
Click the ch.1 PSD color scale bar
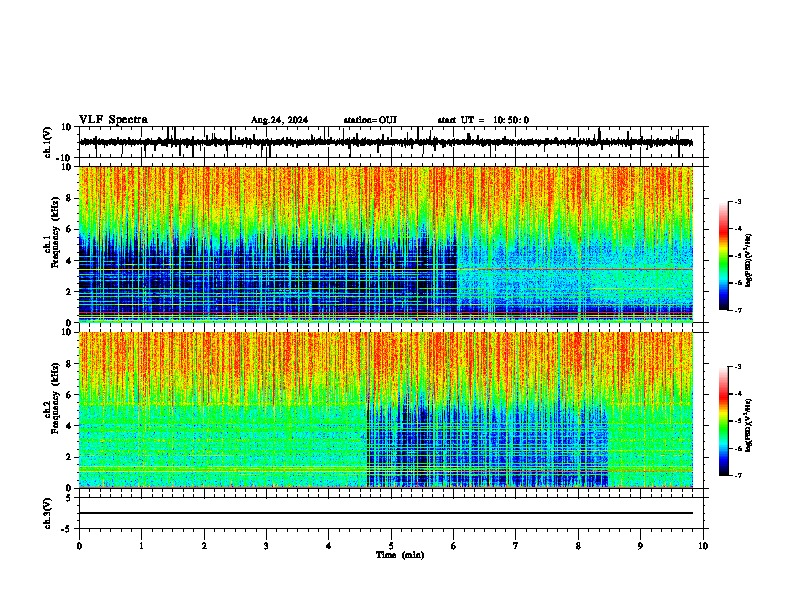(724, 256)
